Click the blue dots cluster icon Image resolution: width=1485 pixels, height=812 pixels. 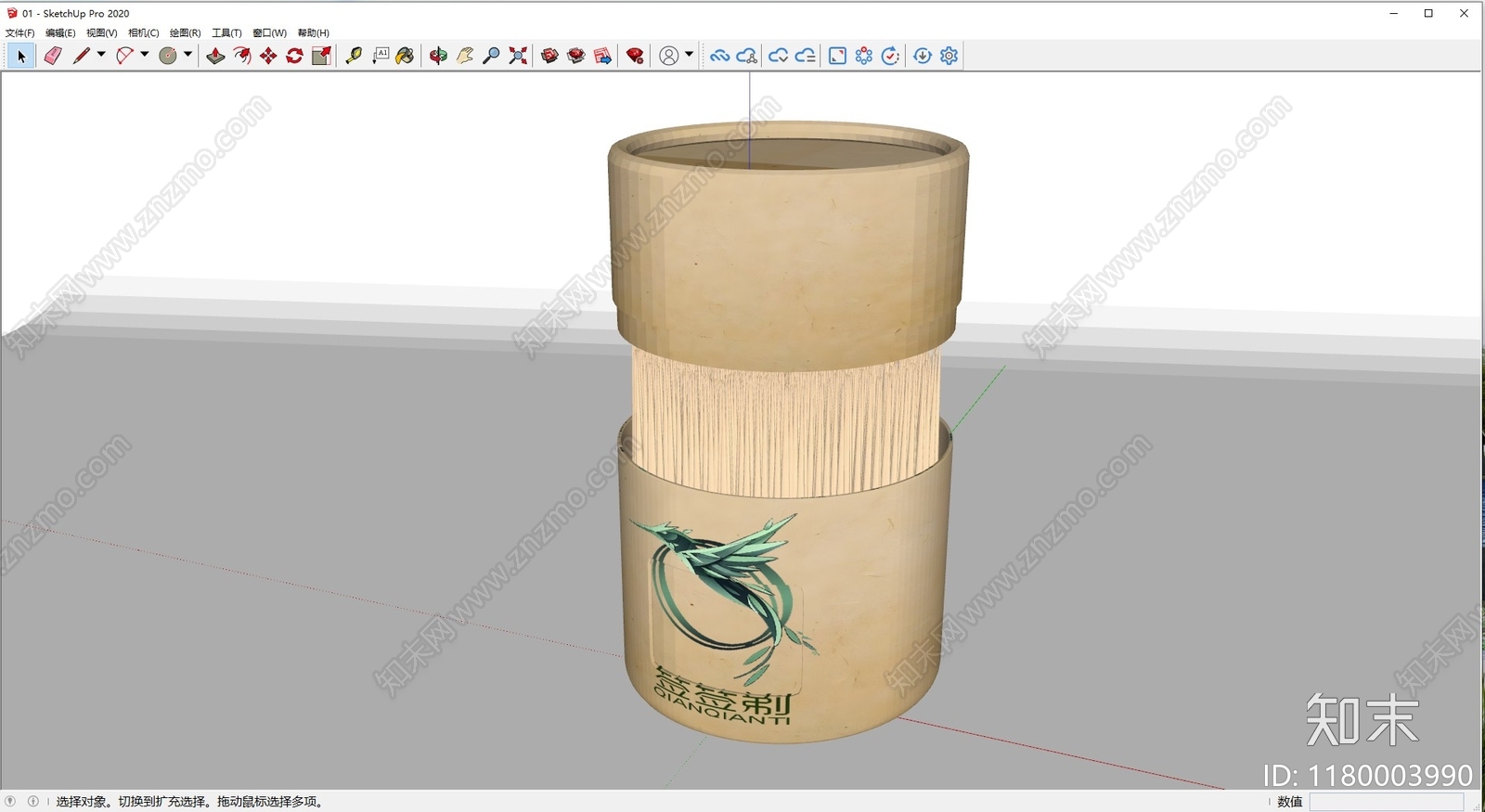864,56
